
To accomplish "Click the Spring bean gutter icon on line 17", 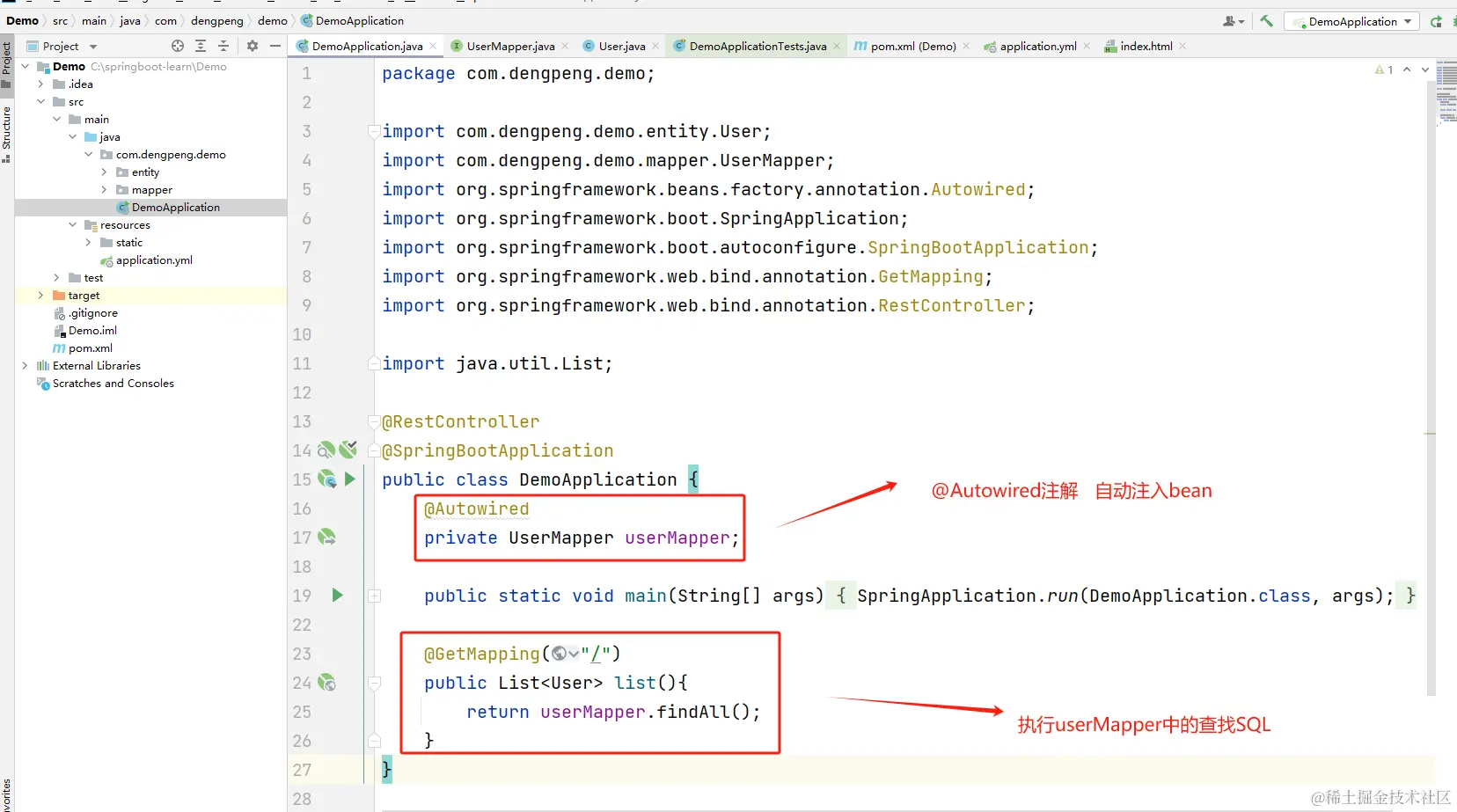I will (326, 537).
